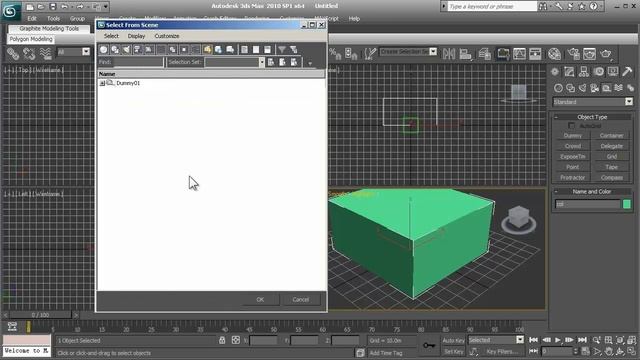Select the Geometry category icon
The height and width of the screenshot is (360, 640).
(x=558, y=88)
